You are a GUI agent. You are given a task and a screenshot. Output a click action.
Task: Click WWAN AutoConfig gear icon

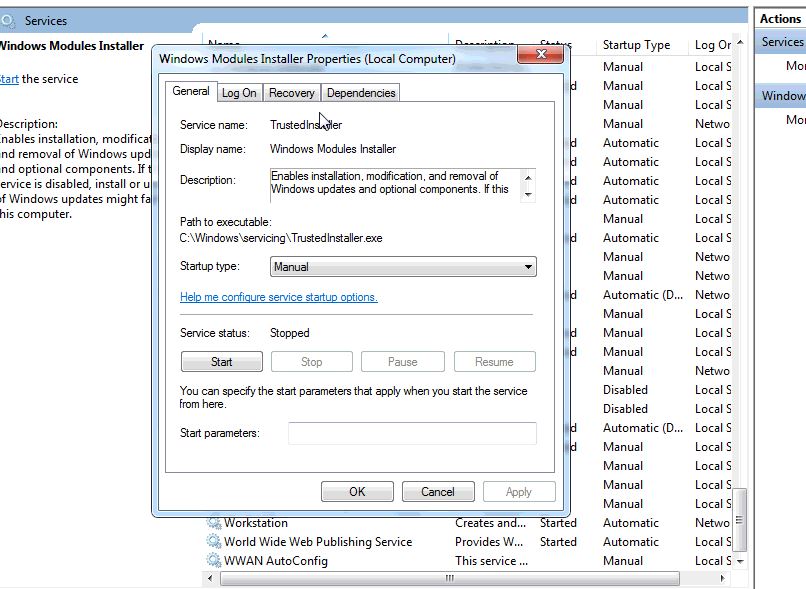click(x=213, y=561)
